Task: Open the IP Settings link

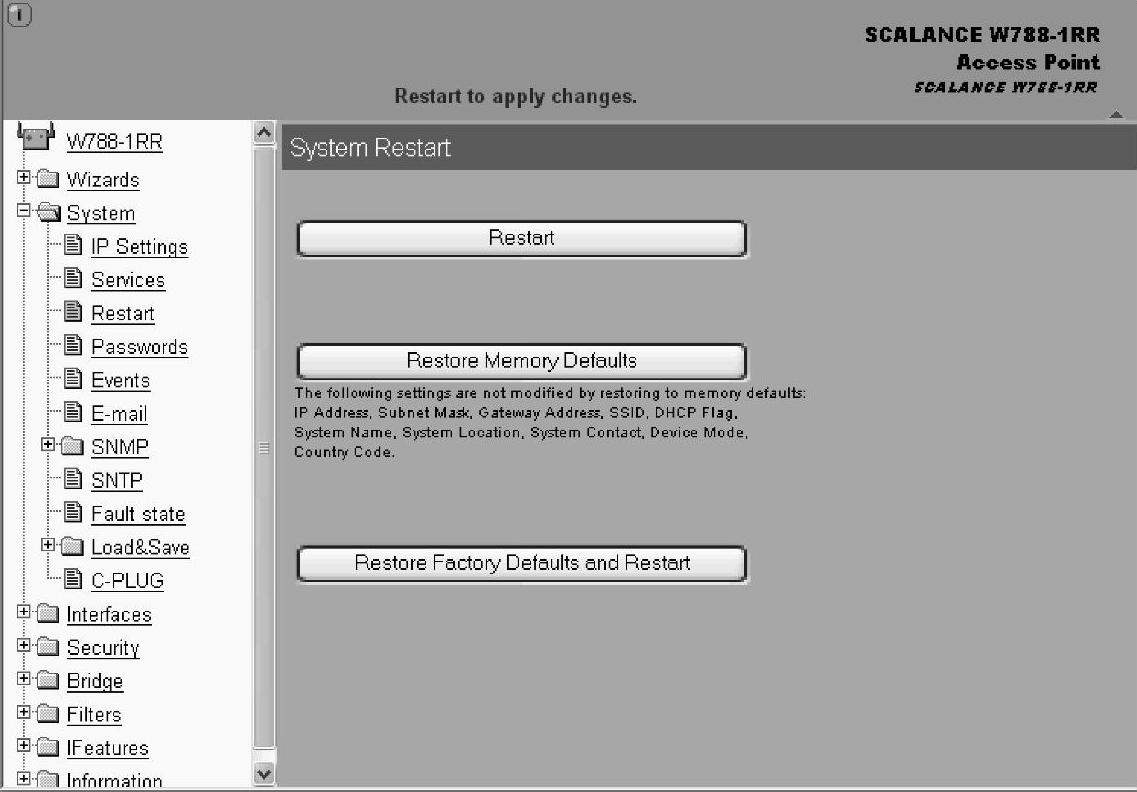Action: coord(139,247)
